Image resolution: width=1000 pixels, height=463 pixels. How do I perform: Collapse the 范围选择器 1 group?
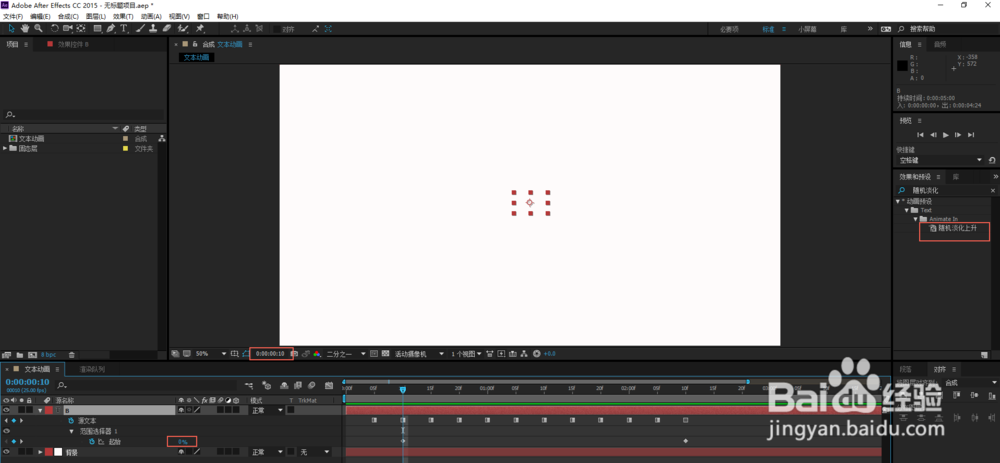click(71, 431)
